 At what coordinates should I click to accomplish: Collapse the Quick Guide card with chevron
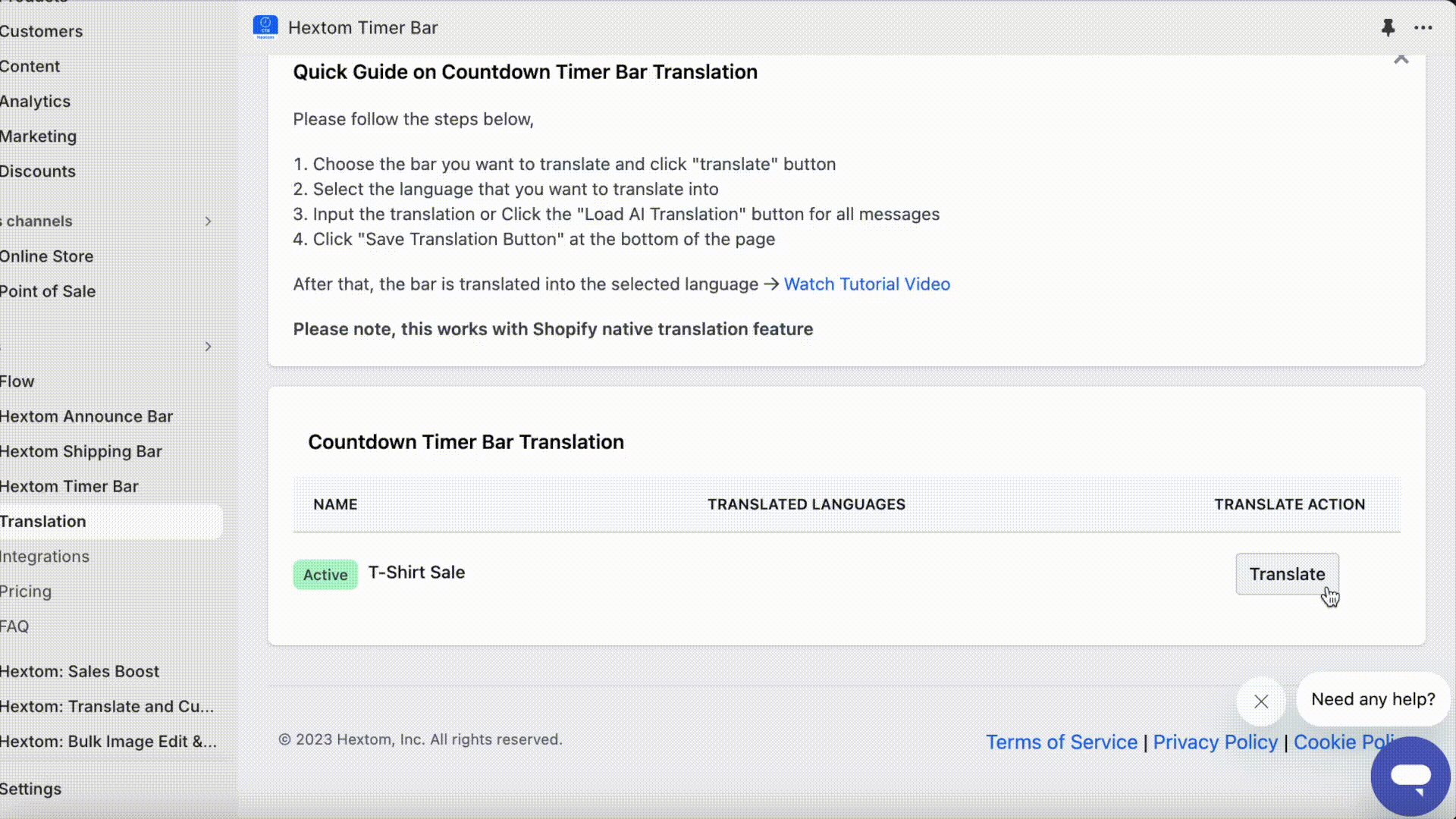coord(1401,59)
